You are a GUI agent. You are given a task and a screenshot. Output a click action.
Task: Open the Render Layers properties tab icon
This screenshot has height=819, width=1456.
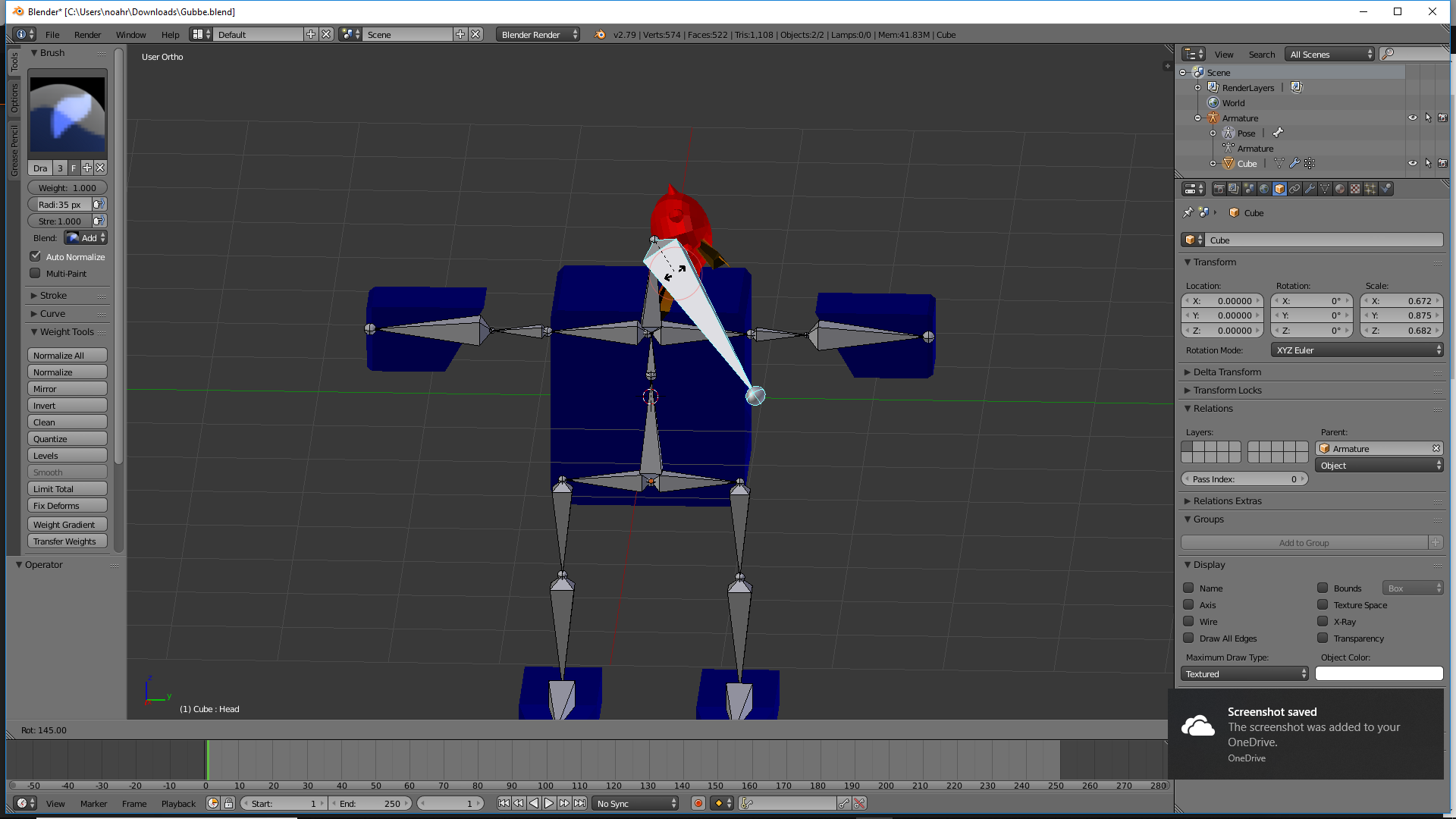coord(1234,189)
